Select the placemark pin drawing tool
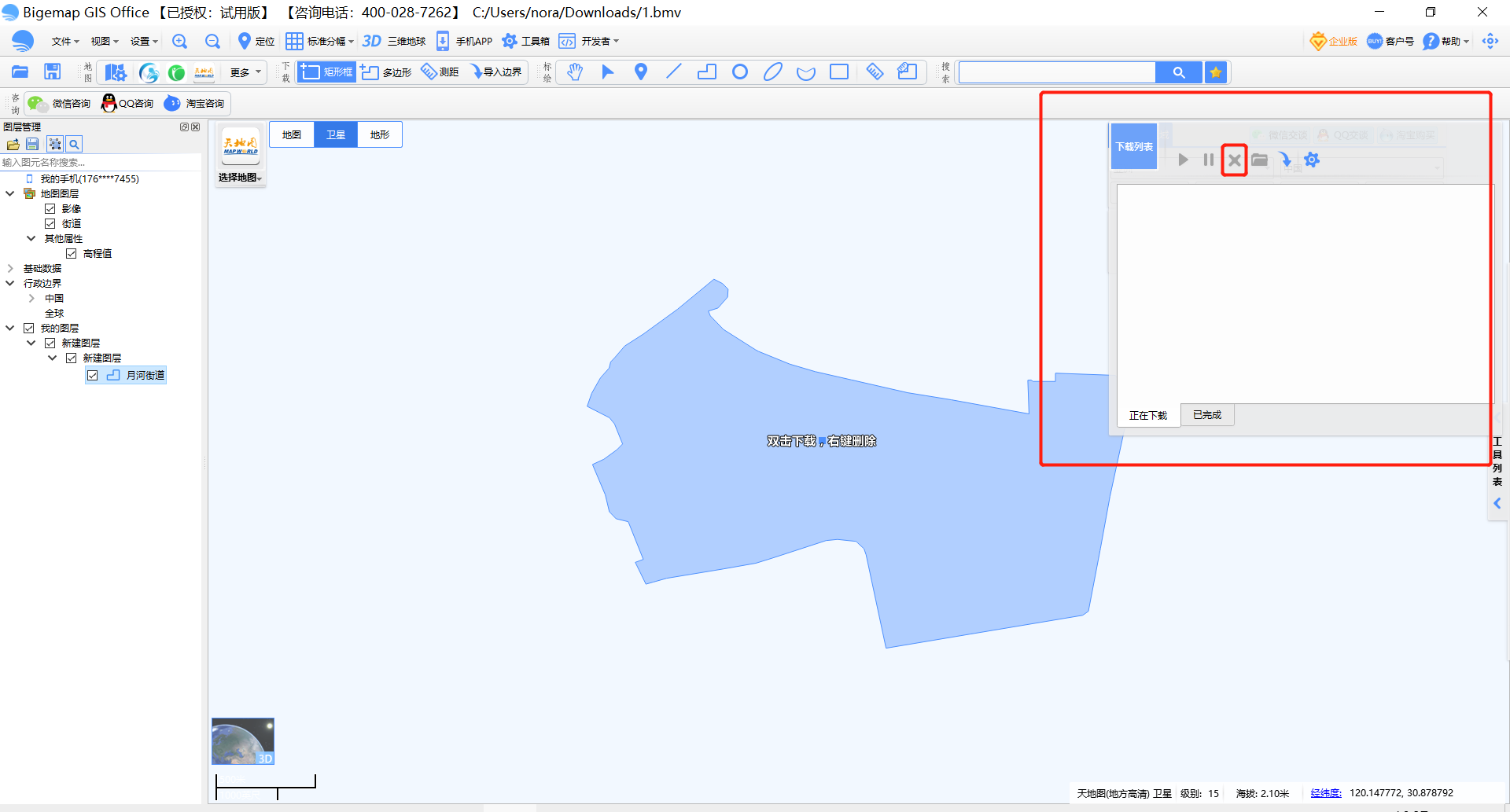The width and height of the screenshot is (1510, 812). tap(641, 72)
